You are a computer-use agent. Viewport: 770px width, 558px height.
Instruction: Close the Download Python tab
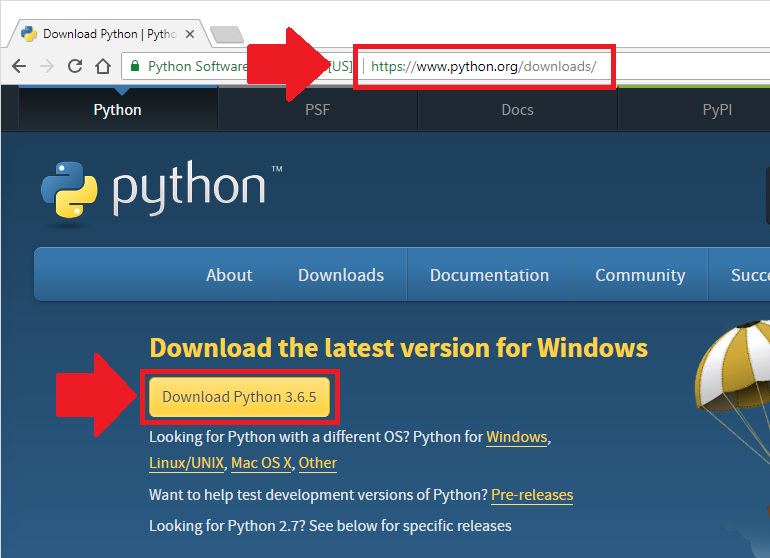[x=190, y=34]
